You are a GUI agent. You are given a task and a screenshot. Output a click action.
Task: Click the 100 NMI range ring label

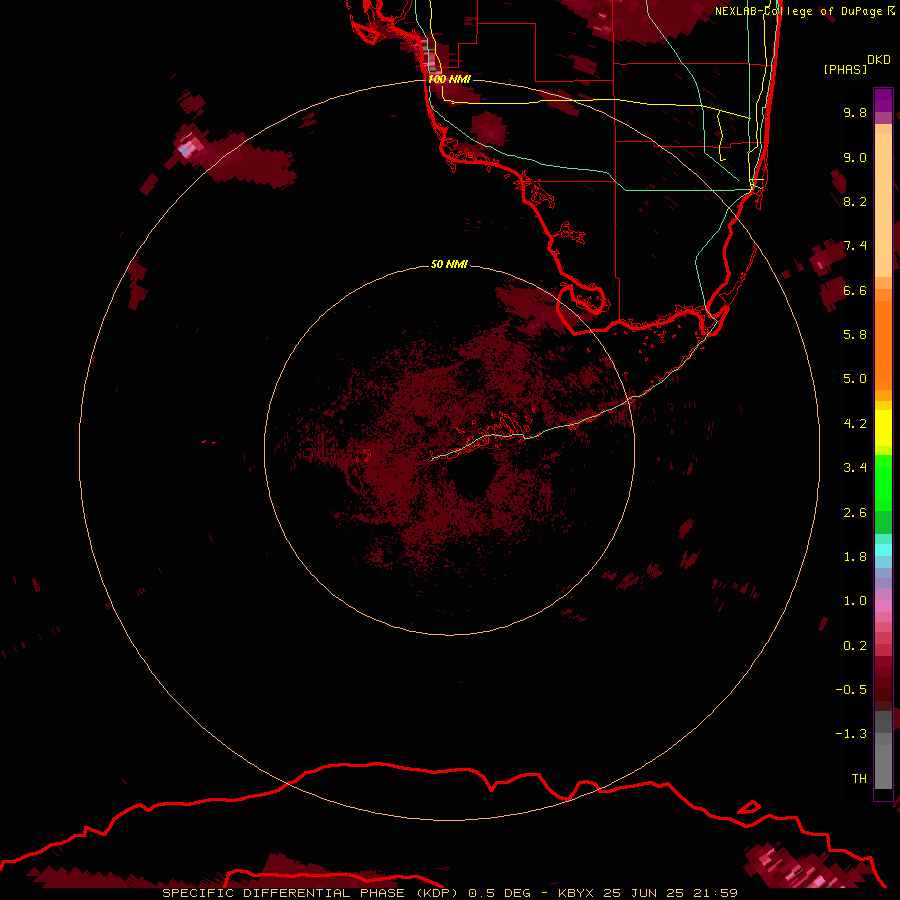(449, 79)
